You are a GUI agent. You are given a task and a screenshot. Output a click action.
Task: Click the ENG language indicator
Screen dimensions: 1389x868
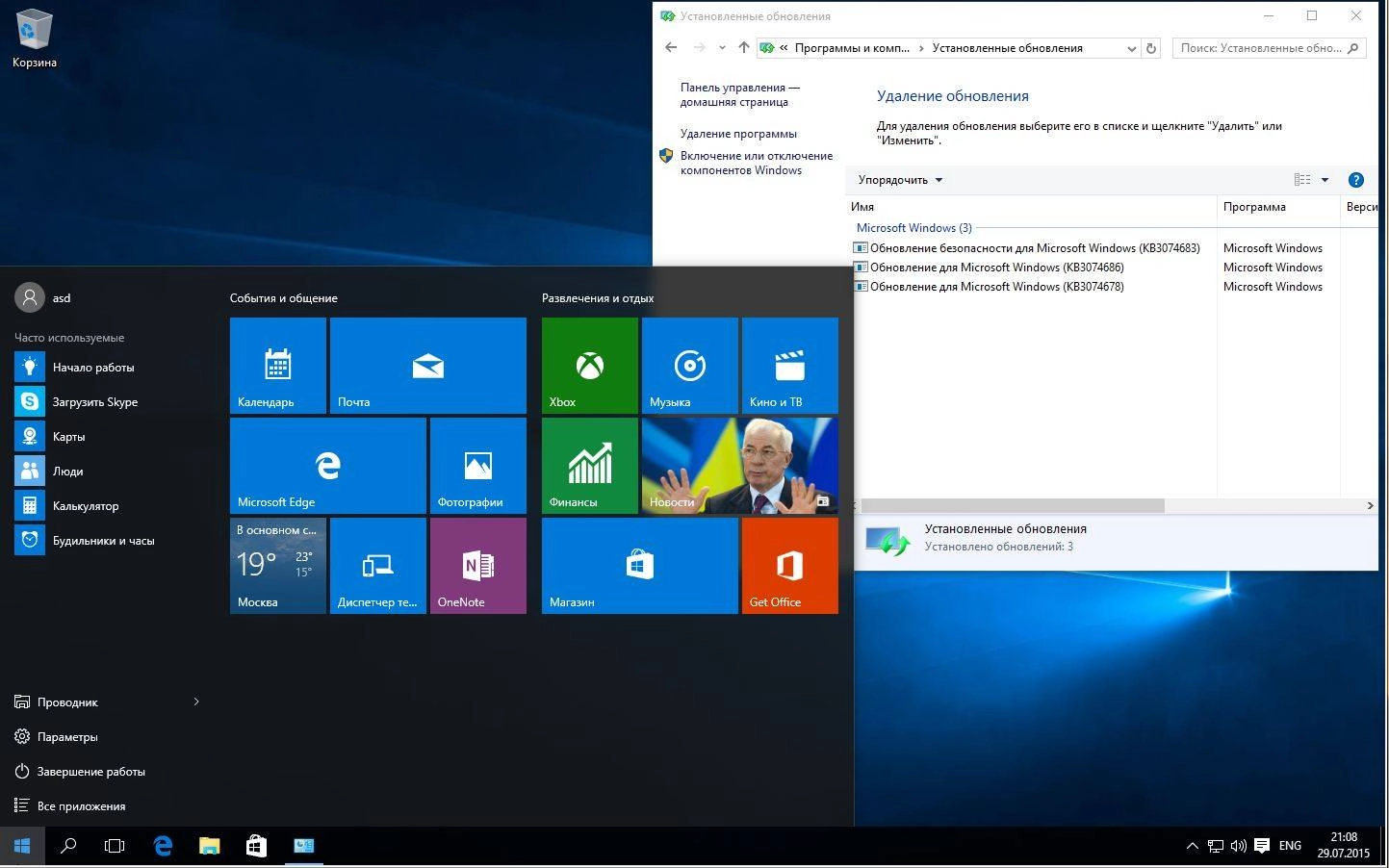pos(1290,847)
